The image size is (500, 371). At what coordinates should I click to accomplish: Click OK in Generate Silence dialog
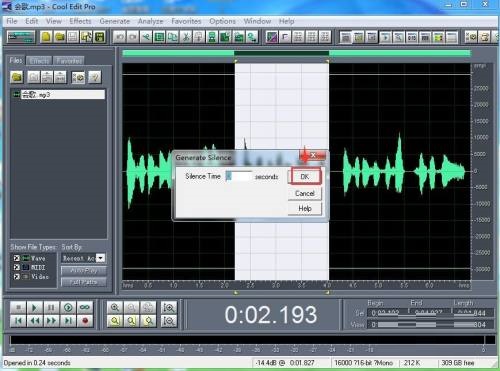coord(305,177)
